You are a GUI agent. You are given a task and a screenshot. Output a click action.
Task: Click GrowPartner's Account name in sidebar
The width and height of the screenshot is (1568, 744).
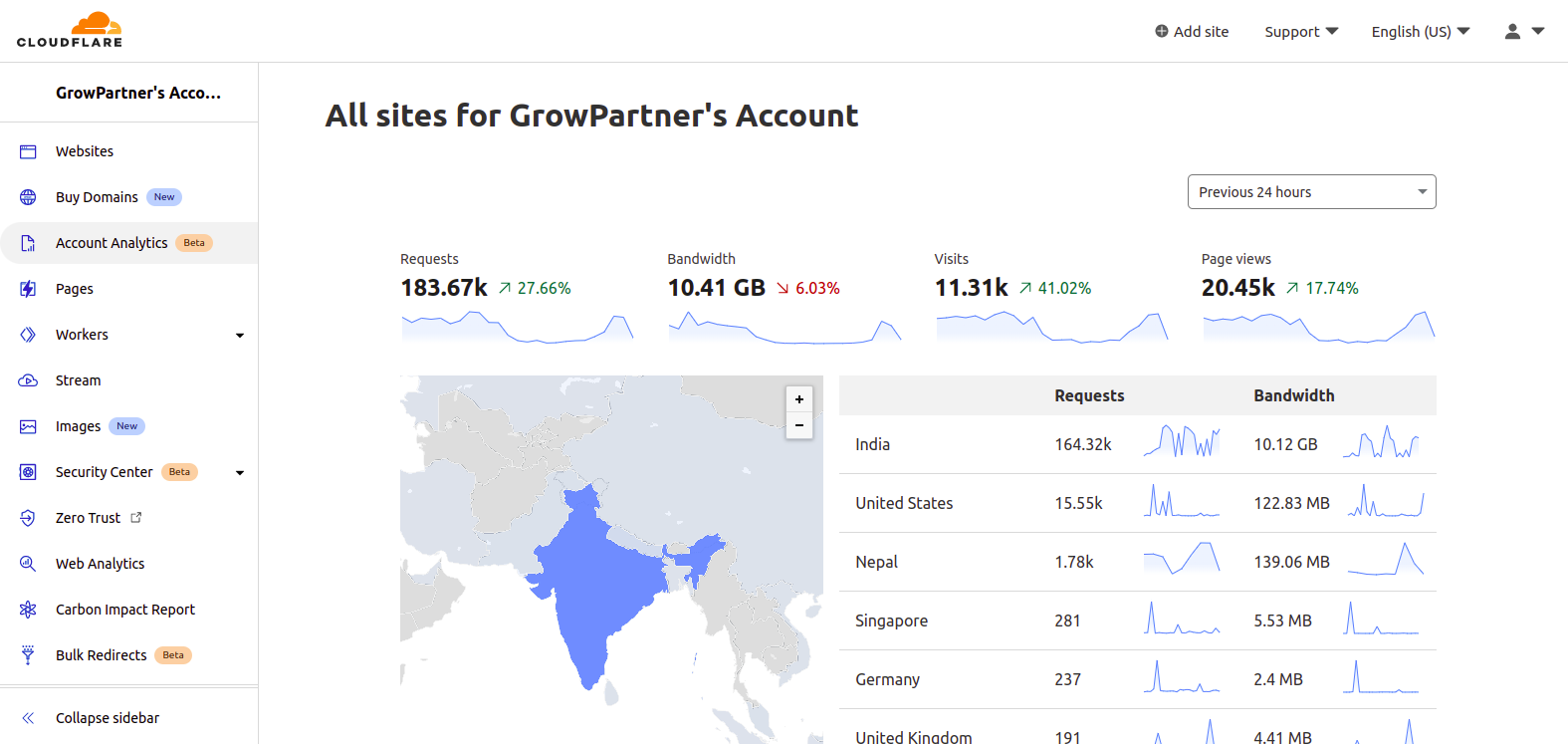[138, 93]
